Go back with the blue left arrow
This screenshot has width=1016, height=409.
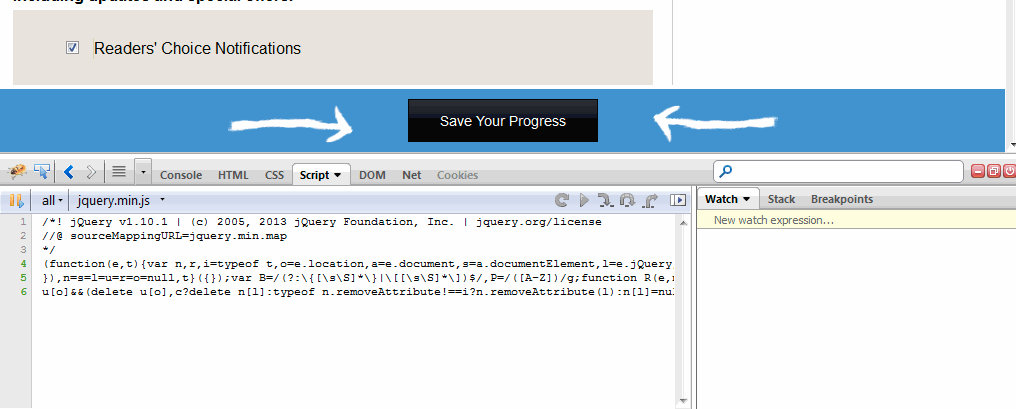pos(69,172)
